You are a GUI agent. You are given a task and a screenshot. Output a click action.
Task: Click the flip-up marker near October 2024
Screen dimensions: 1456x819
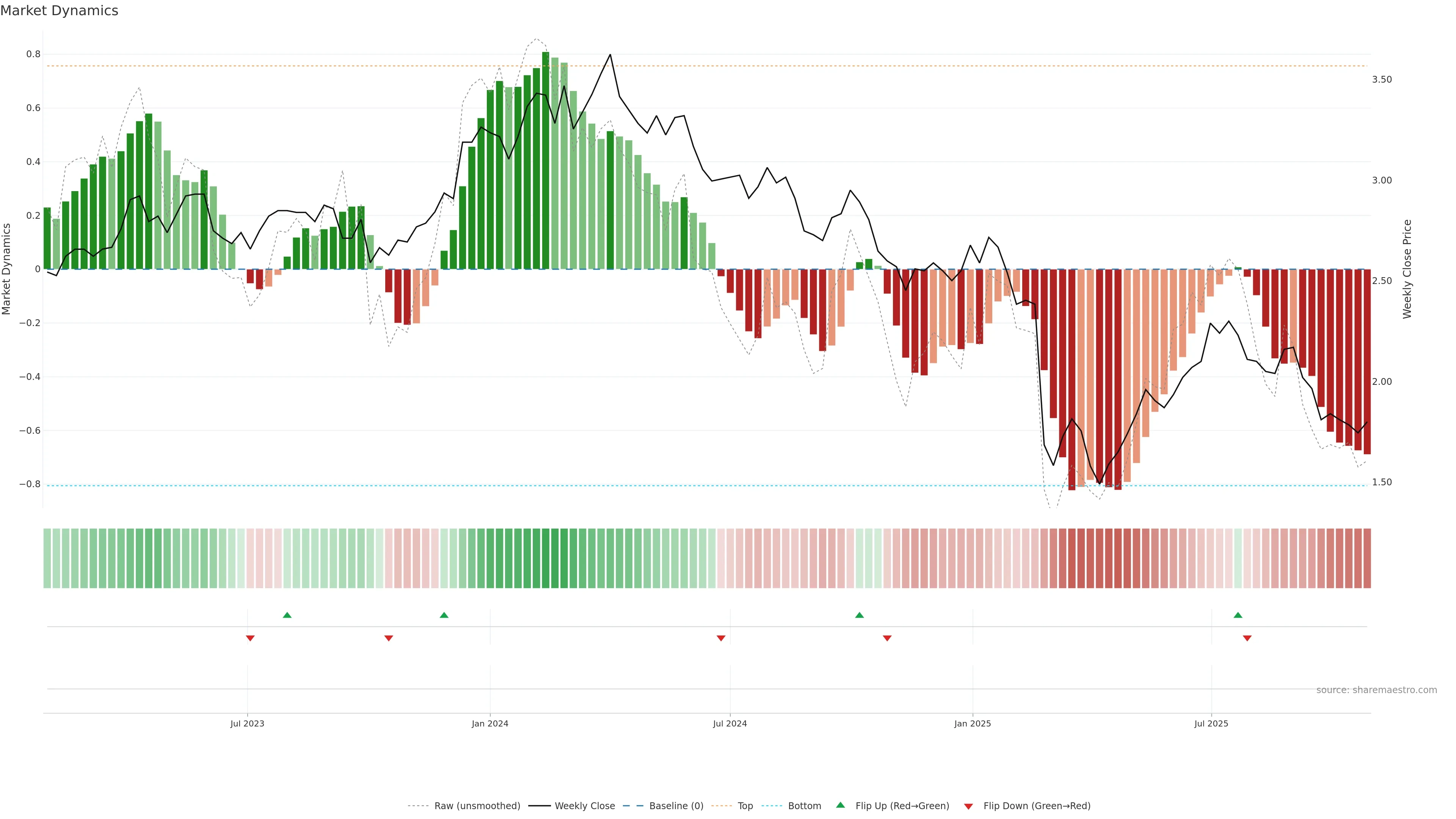[x=859, y=615]
